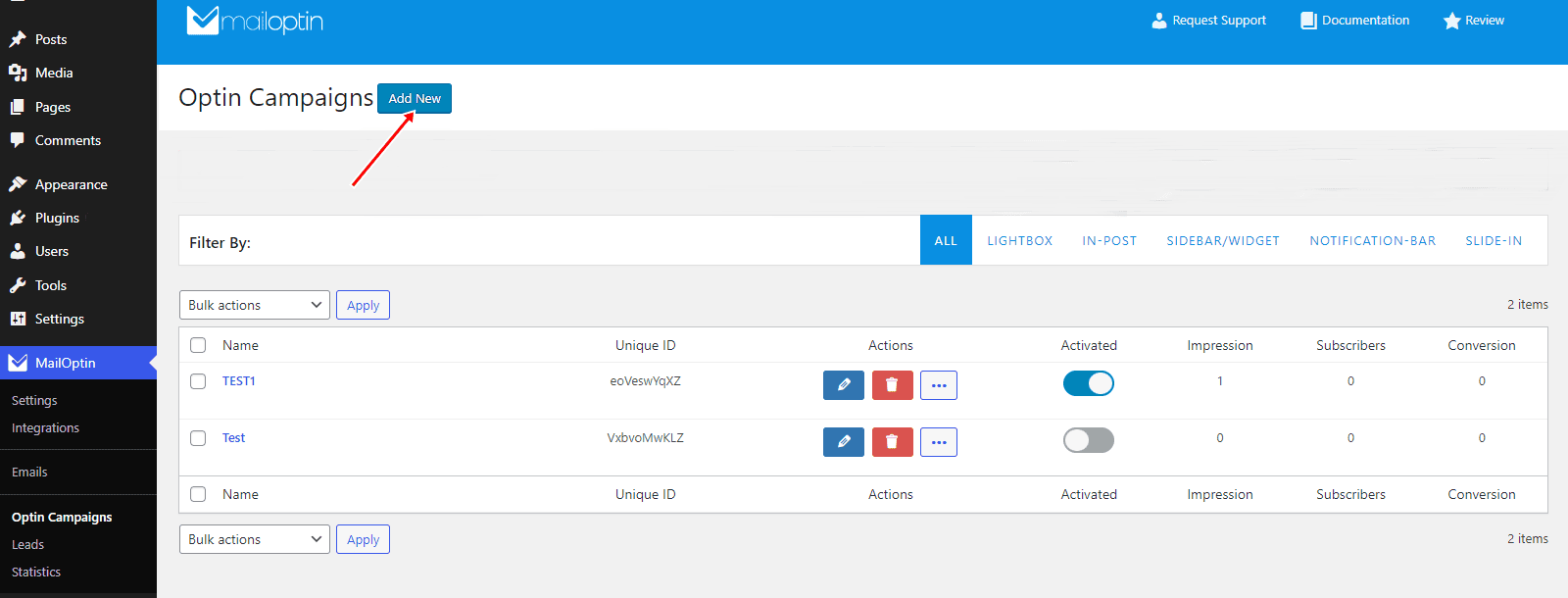The image size is (1568, 598).
Task: Click the Add New button
Action: pos(415,98)
